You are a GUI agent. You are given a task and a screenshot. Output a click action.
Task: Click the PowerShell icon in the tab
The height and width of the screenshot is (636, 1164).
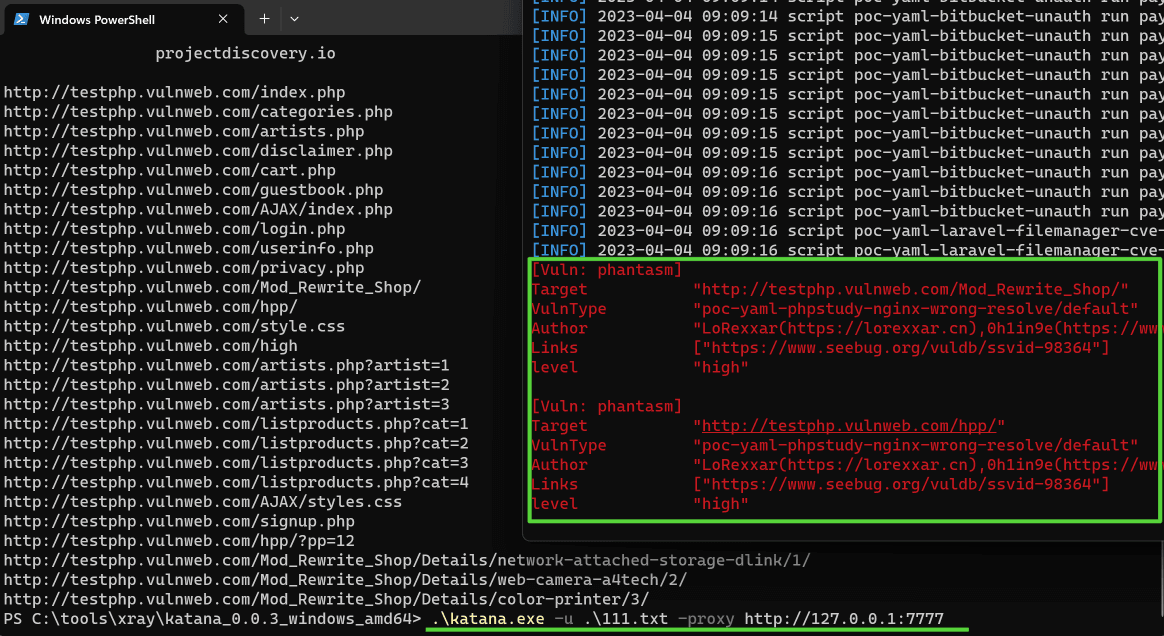pyautogui.click(x=21, y=19)
